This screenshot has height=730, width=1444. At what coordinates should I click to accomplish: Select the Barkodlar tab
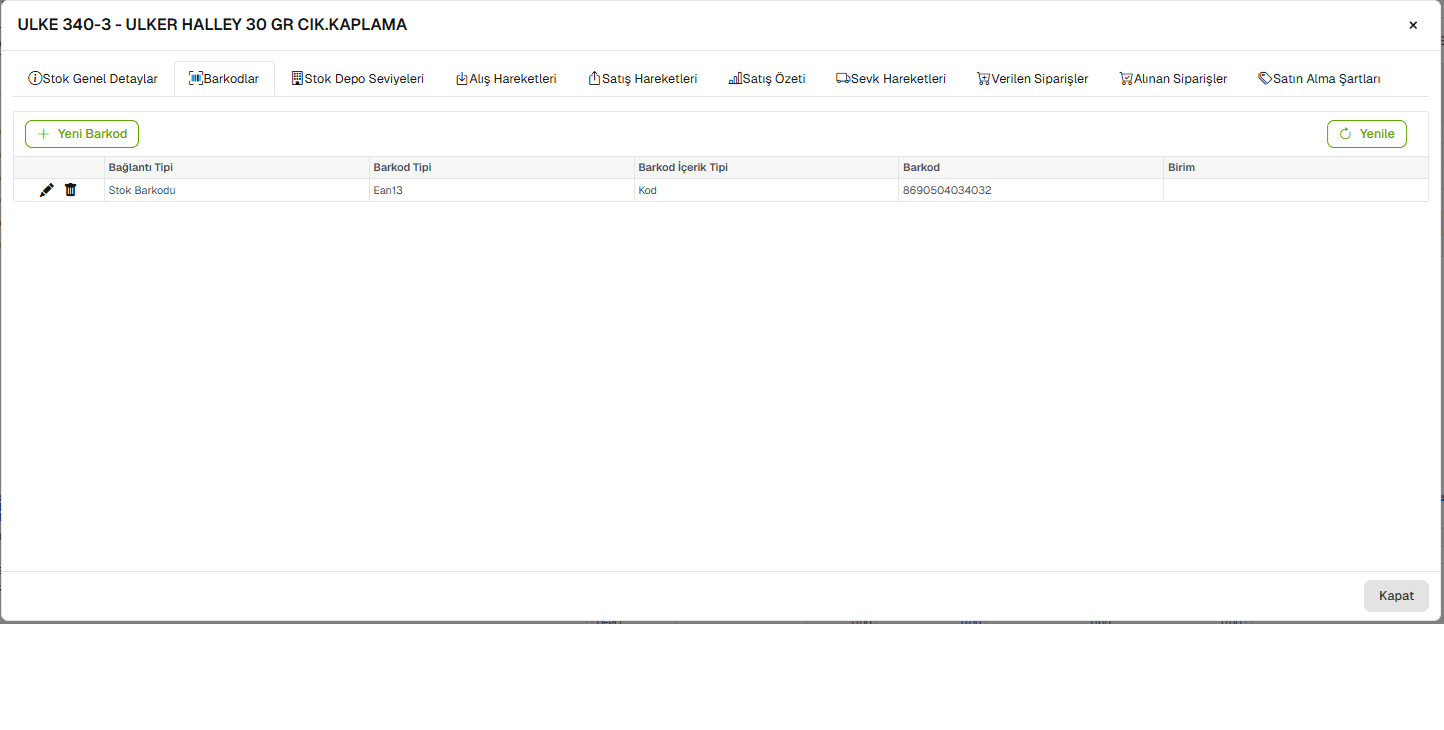coord(224,79)
